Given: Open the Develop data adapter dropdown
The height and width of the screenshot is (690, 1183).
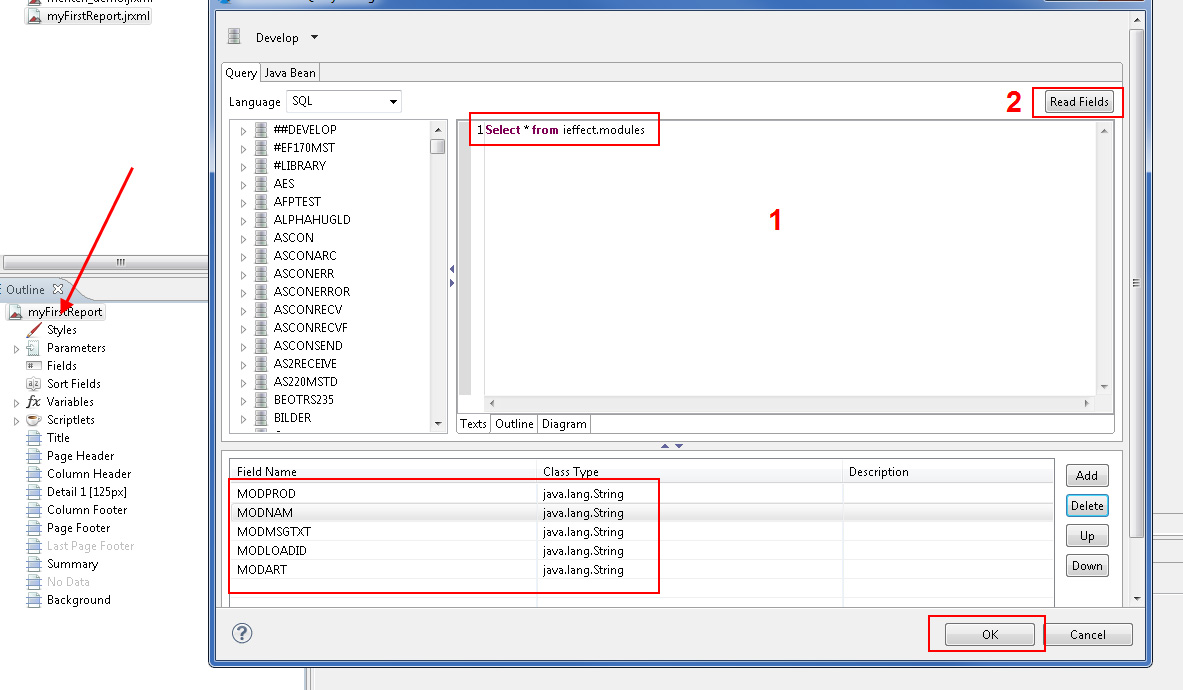Looking at the screenshot, I should point(314,38).
